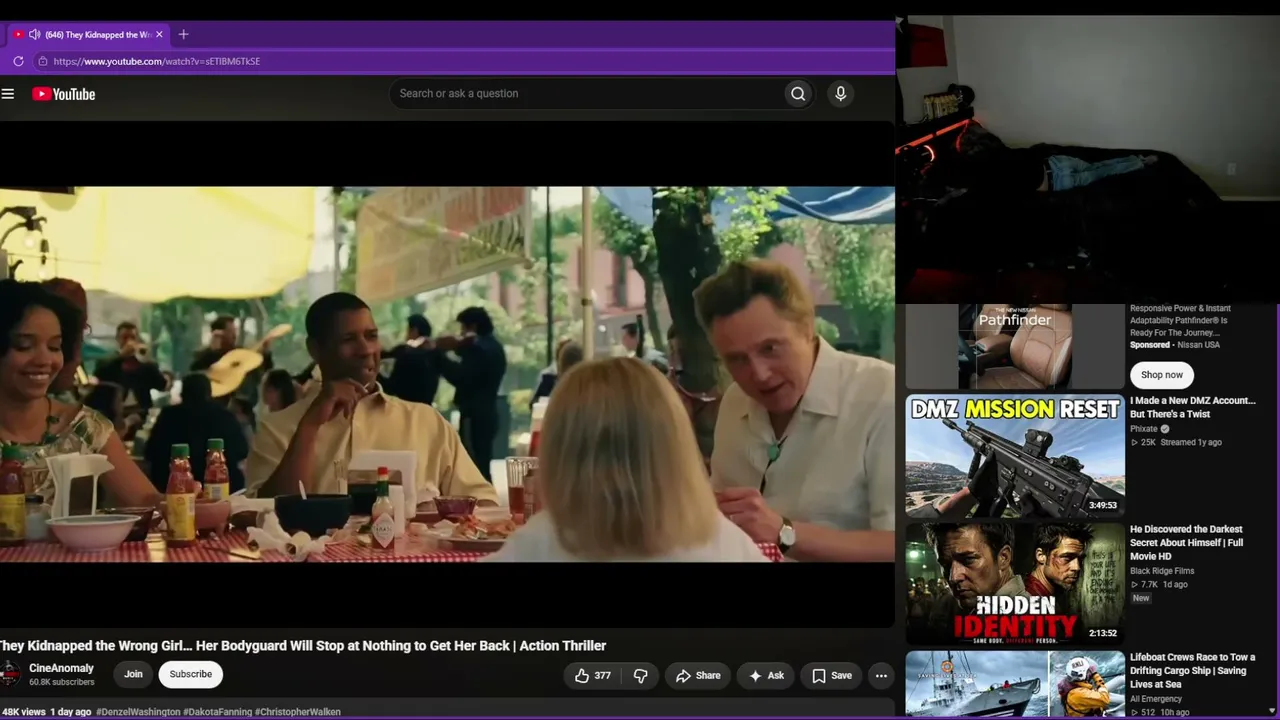Click the '48K views 1 day ago' text
The width and height of the screenshot is (1280, 720).
45,712
